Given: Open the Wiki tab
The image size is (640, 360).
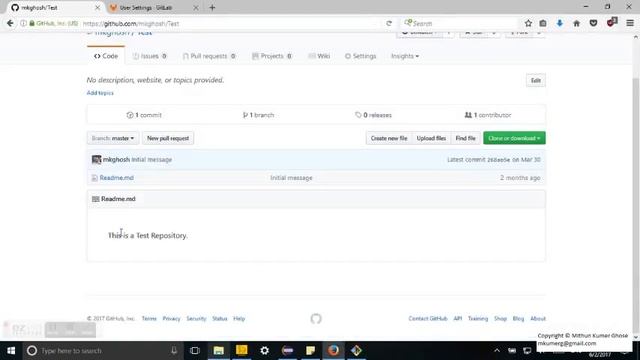Looking at the screenshot, I should (x=319, y=56).
